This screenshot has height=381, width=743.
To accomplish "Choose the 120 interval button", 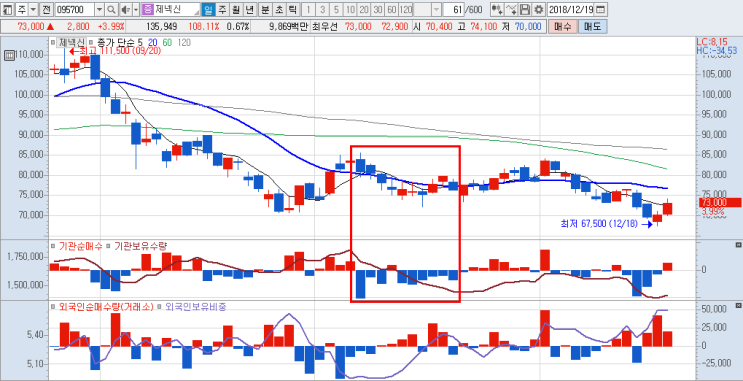I will pos(406,9).
